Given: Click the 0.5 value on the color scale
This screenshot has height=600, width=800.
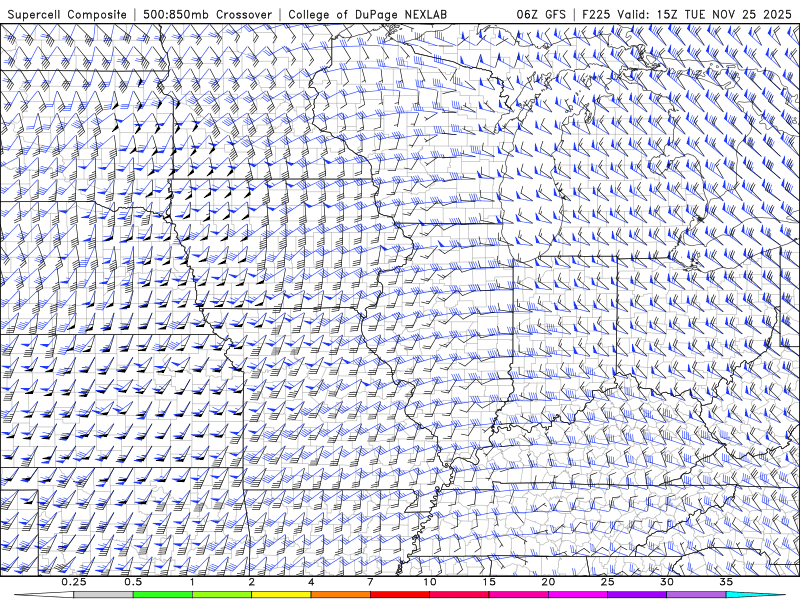Looking at the screenshot, I should [133, 582].
